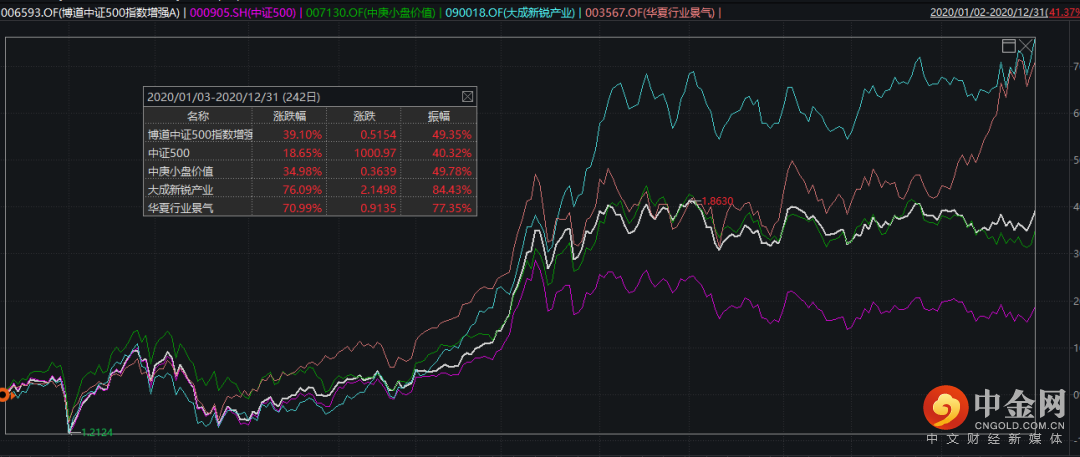Click the chart close X icon

pos(1026,46)
